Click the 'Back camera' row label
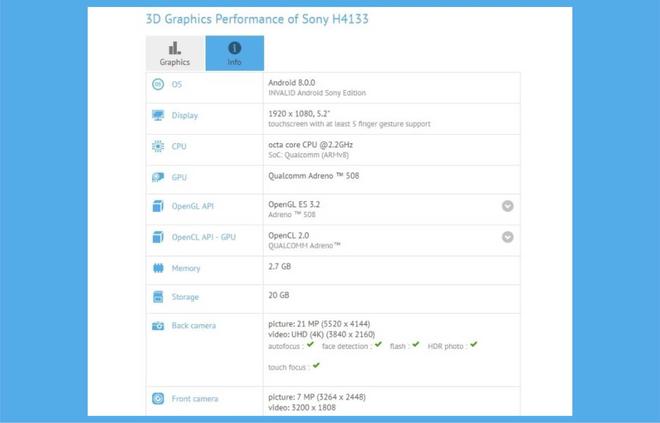 (194, 326)
